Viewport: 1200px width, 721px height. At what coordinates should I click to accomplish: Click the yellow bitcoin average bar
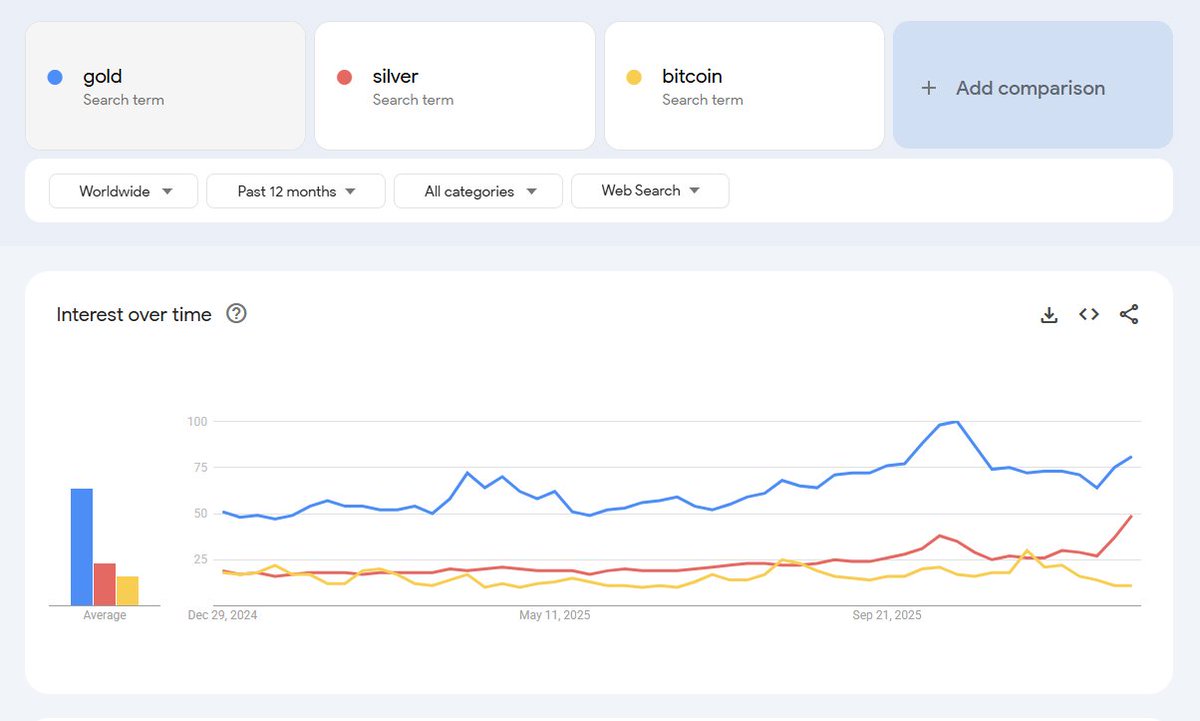point(127,591)
